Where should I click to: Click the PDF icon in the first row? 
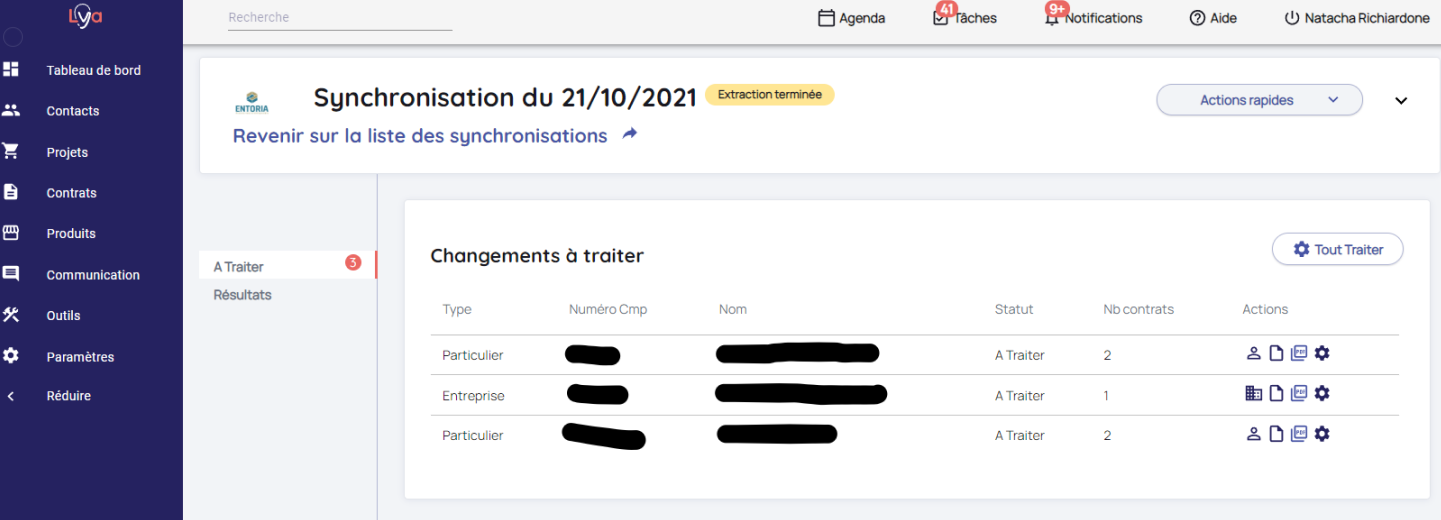[x=1299, y=353]
